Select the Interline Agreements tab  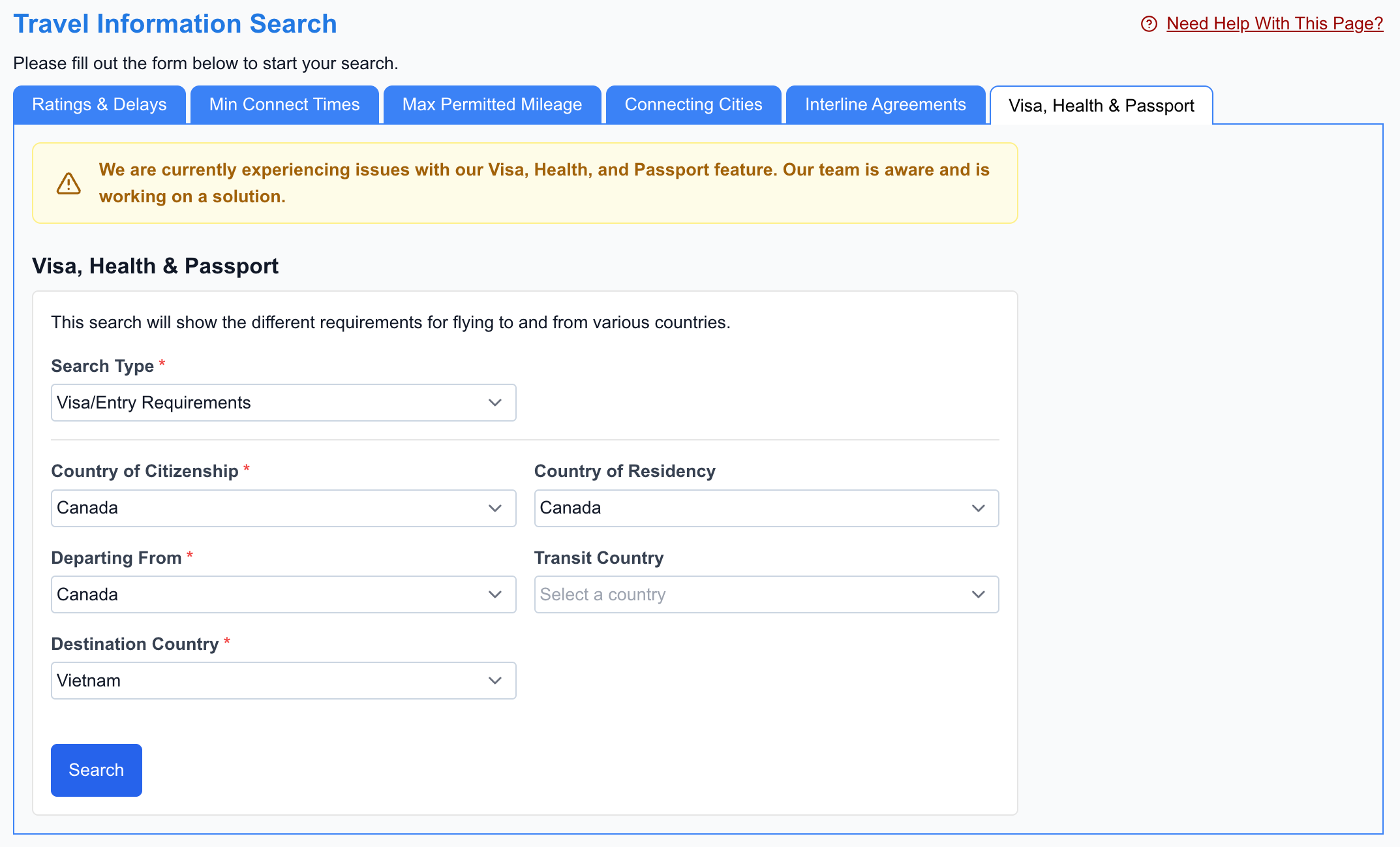pyautogui.click(x=885, y=104)
